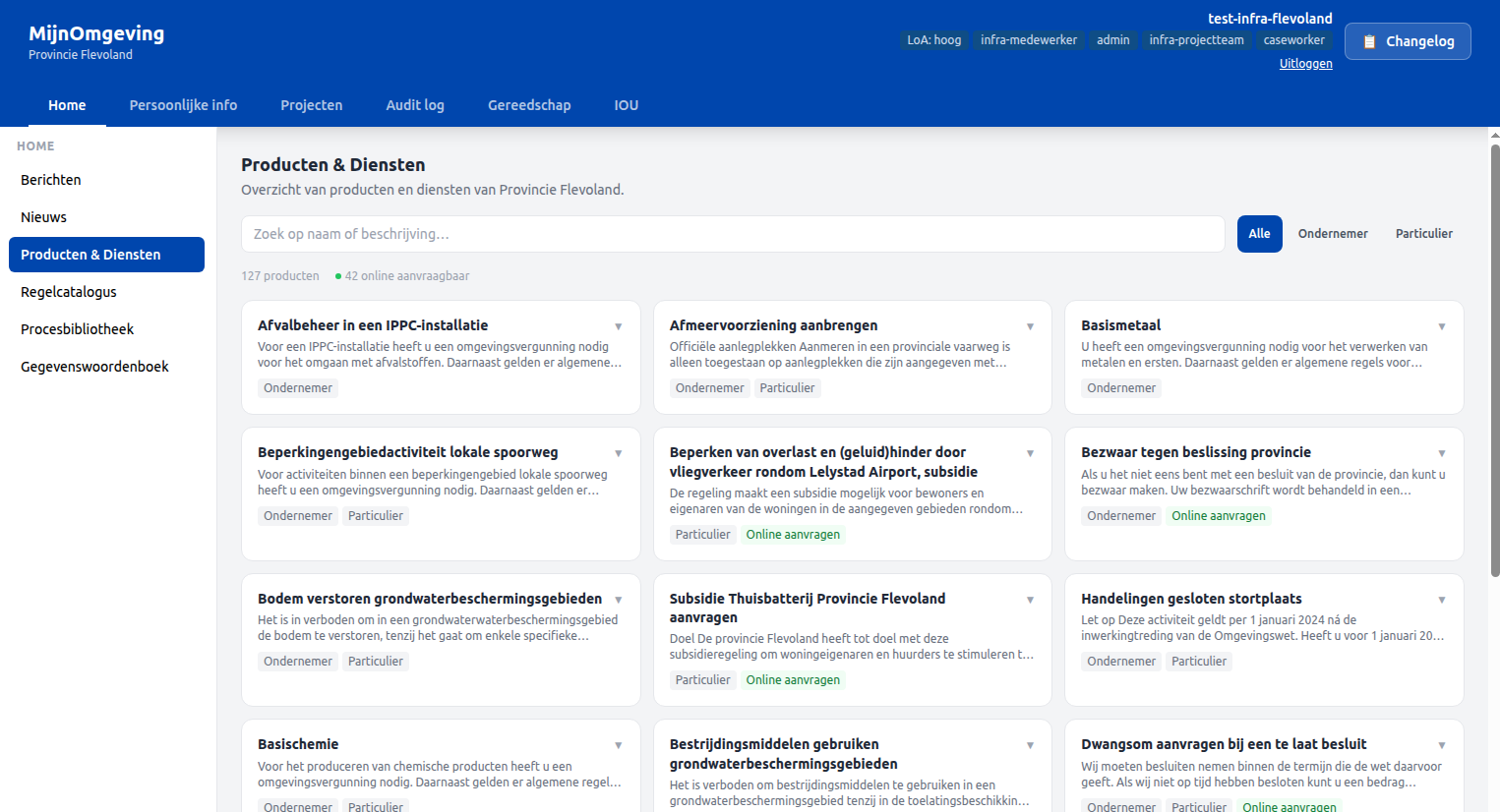Expand the Basischemie product card
Image resolution: width=1500 pixels, height=812 pixels.
pyautogui.click(x=618, y=744)
